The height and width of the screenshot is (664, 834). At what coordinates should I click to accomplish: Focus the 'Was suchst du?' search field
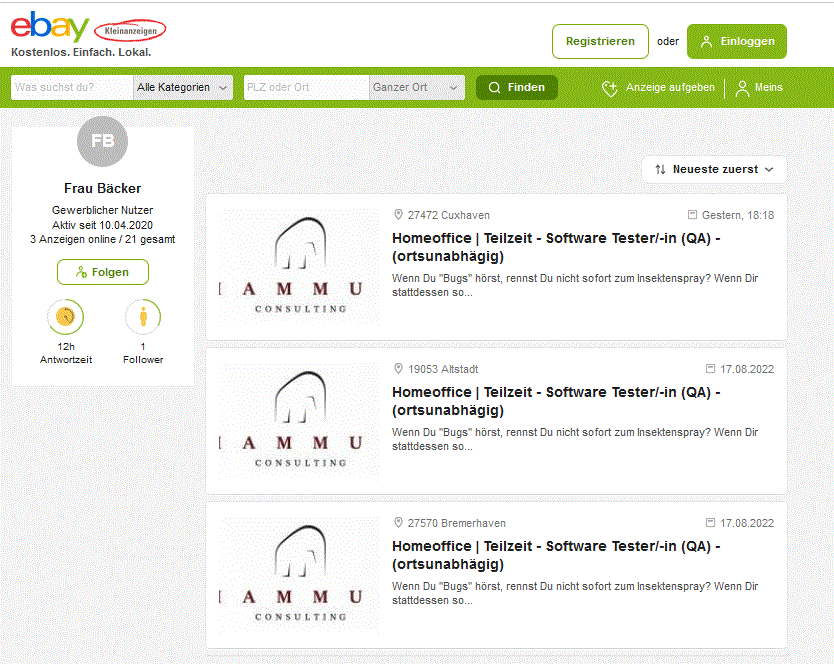coord(72,87)
